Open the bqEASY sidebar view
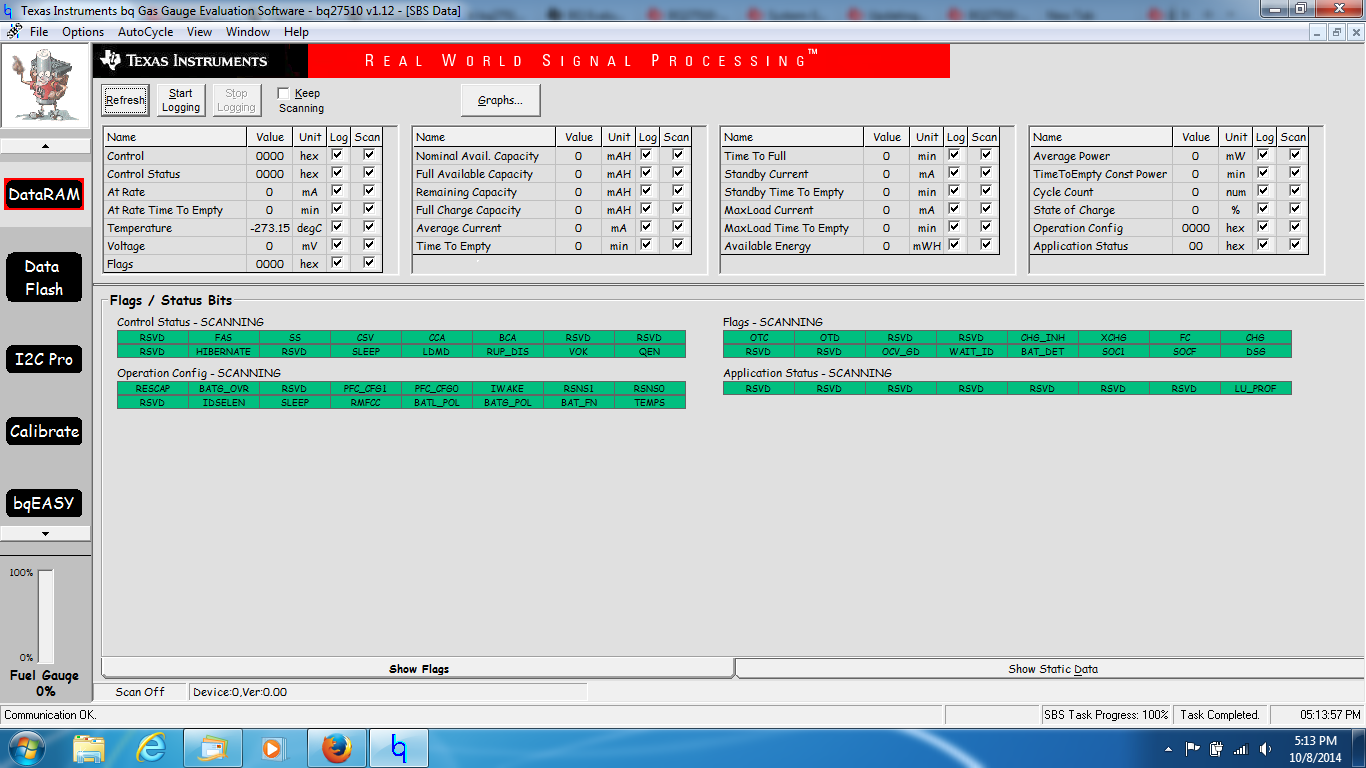This screenshot has width=1366, height=768. pyautogui.click(x=44, y=503)
